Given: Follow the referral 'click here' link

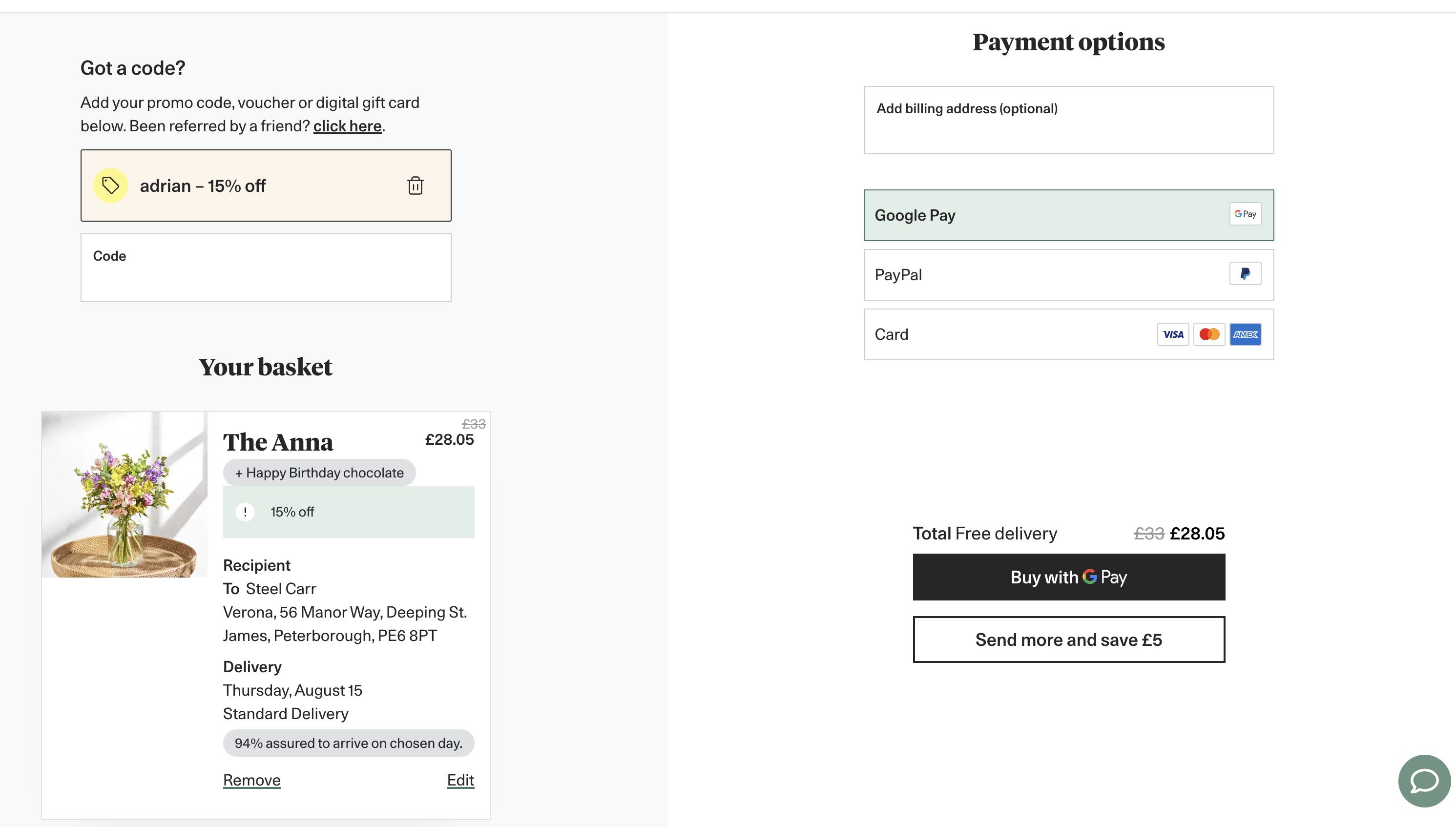Looking at the screenshot, I should point(347,126).
